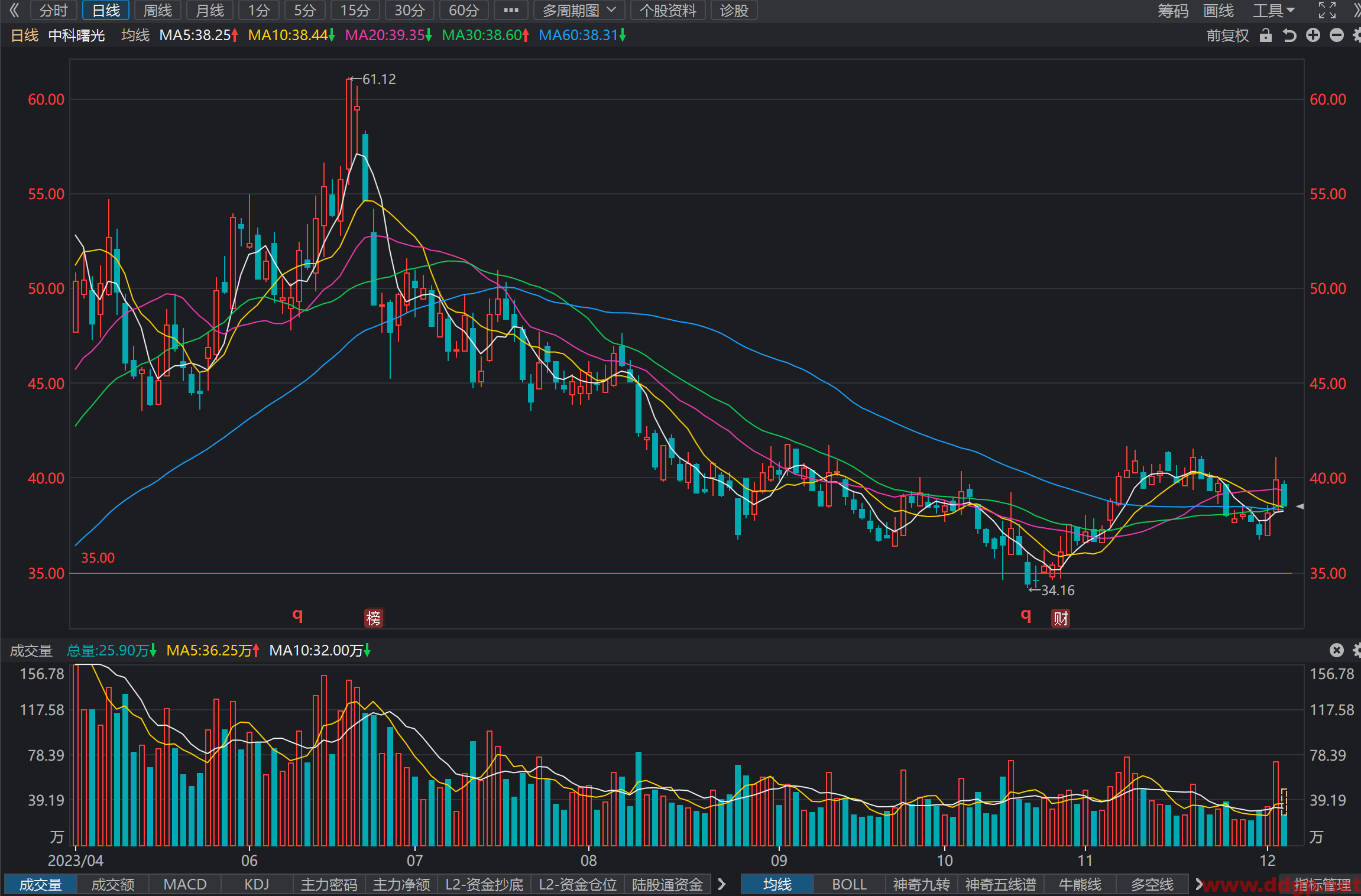
Task: Click the undo arrow icon
Action: 1289,35
